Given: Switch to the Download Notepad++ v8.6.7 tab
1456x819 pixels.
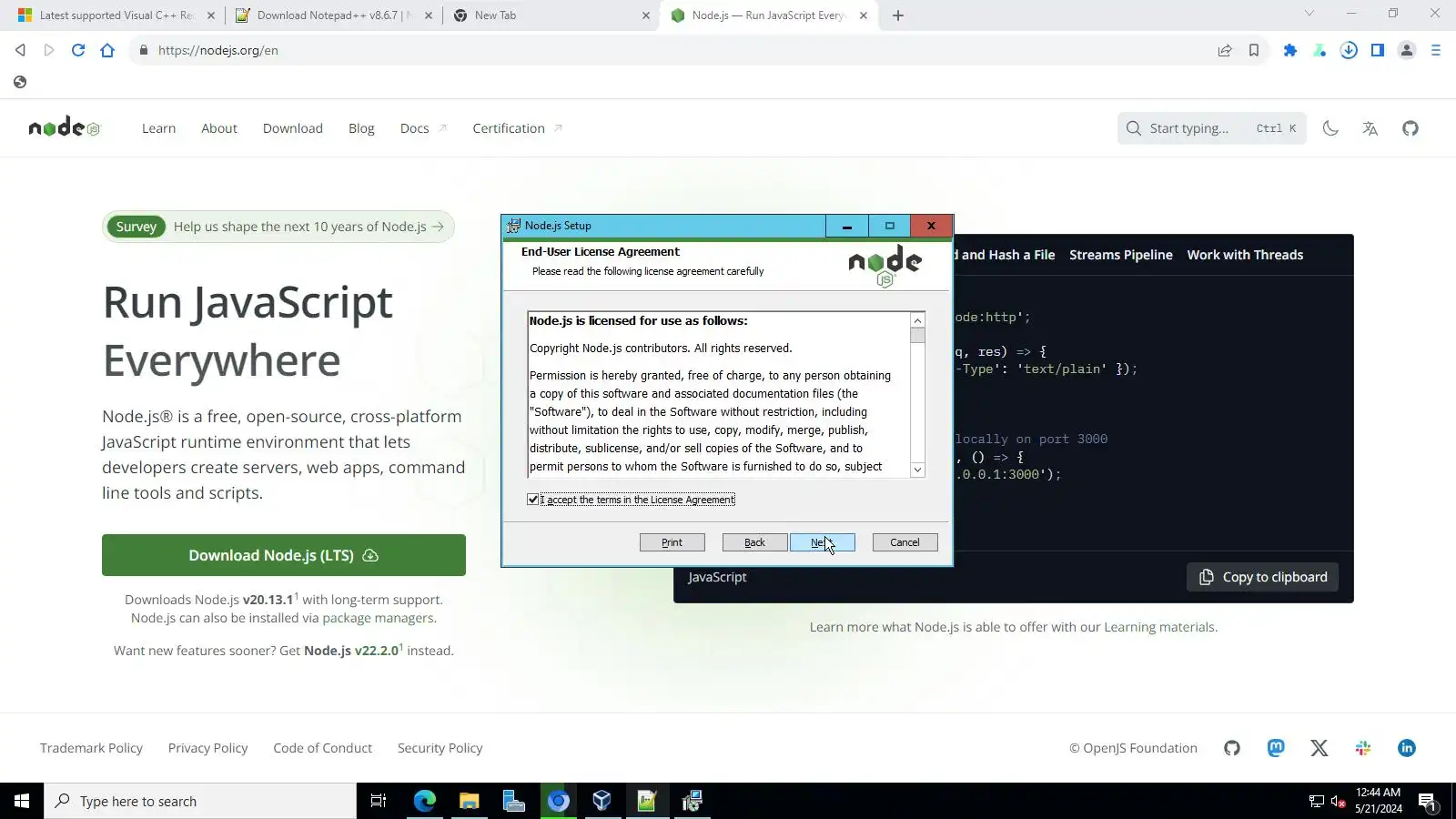Looking at the screenshot, I should 333,15.
